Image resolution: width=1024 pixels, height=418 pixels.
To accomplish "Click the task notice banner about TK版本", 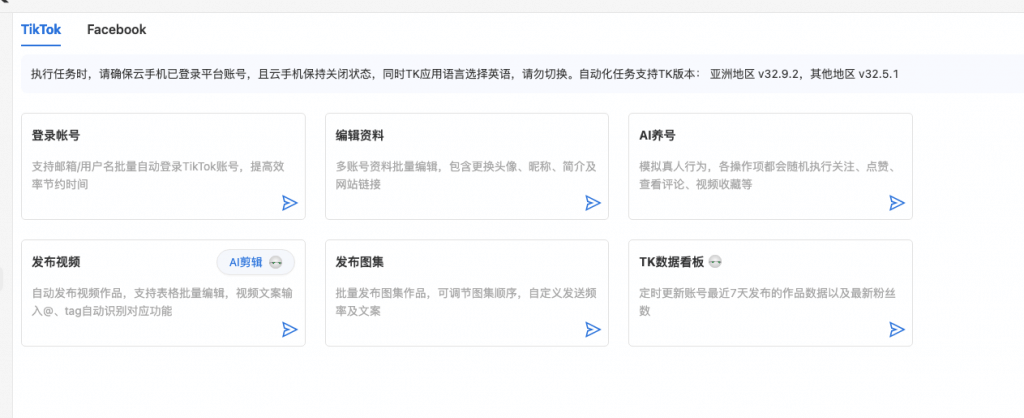I will (470, 74).
